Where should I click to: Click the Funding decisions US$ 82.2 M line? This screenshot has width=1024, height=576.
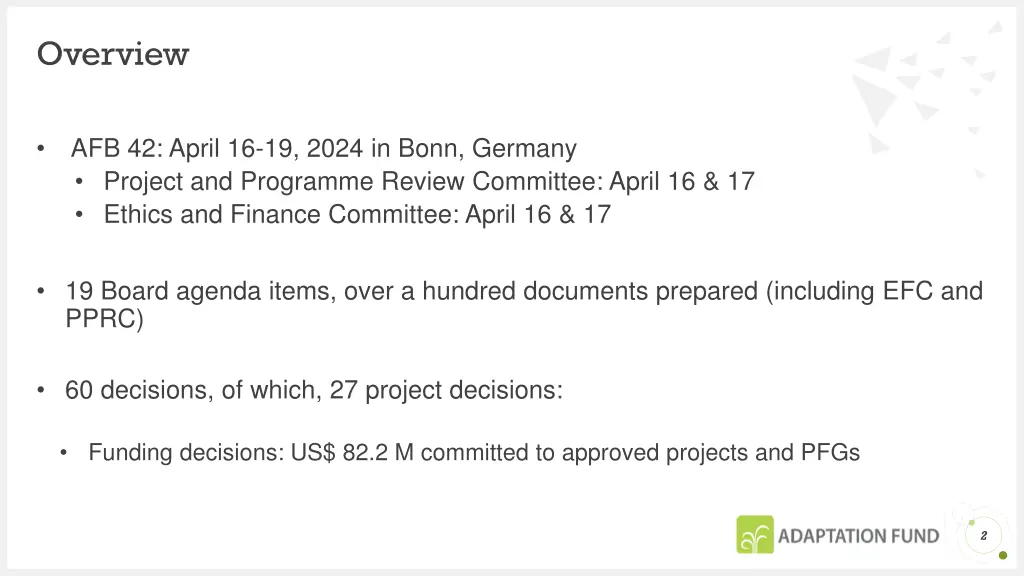coord(474,453)
